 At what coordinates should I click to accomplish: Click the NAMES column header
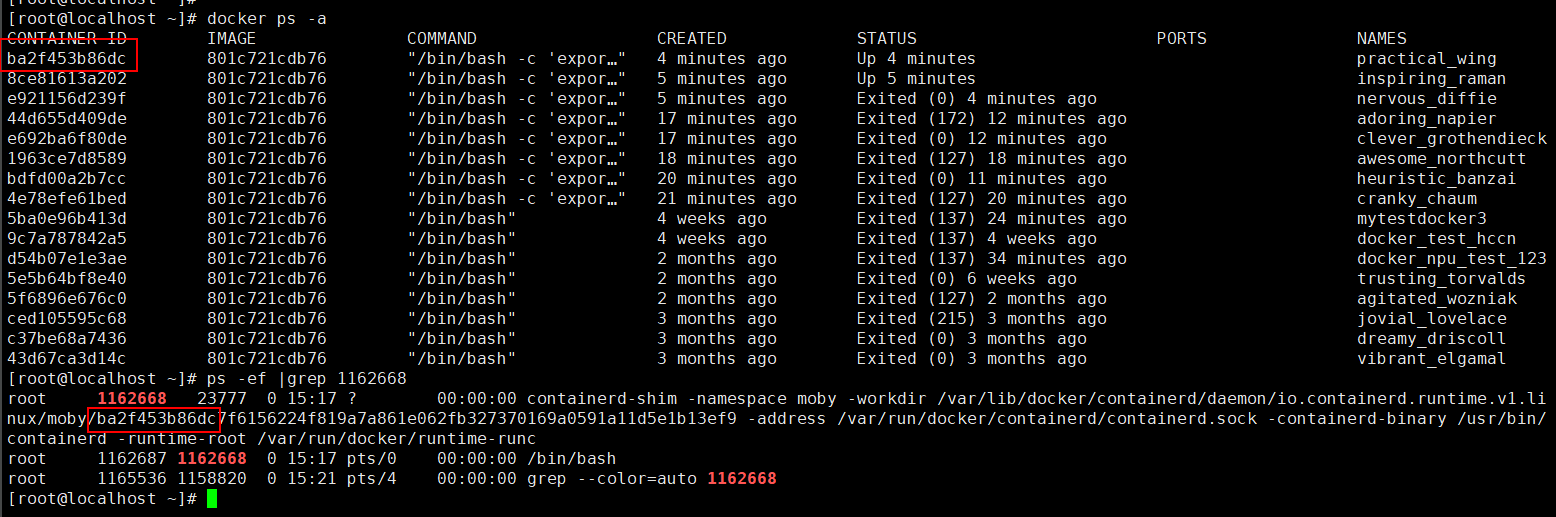1382,39
